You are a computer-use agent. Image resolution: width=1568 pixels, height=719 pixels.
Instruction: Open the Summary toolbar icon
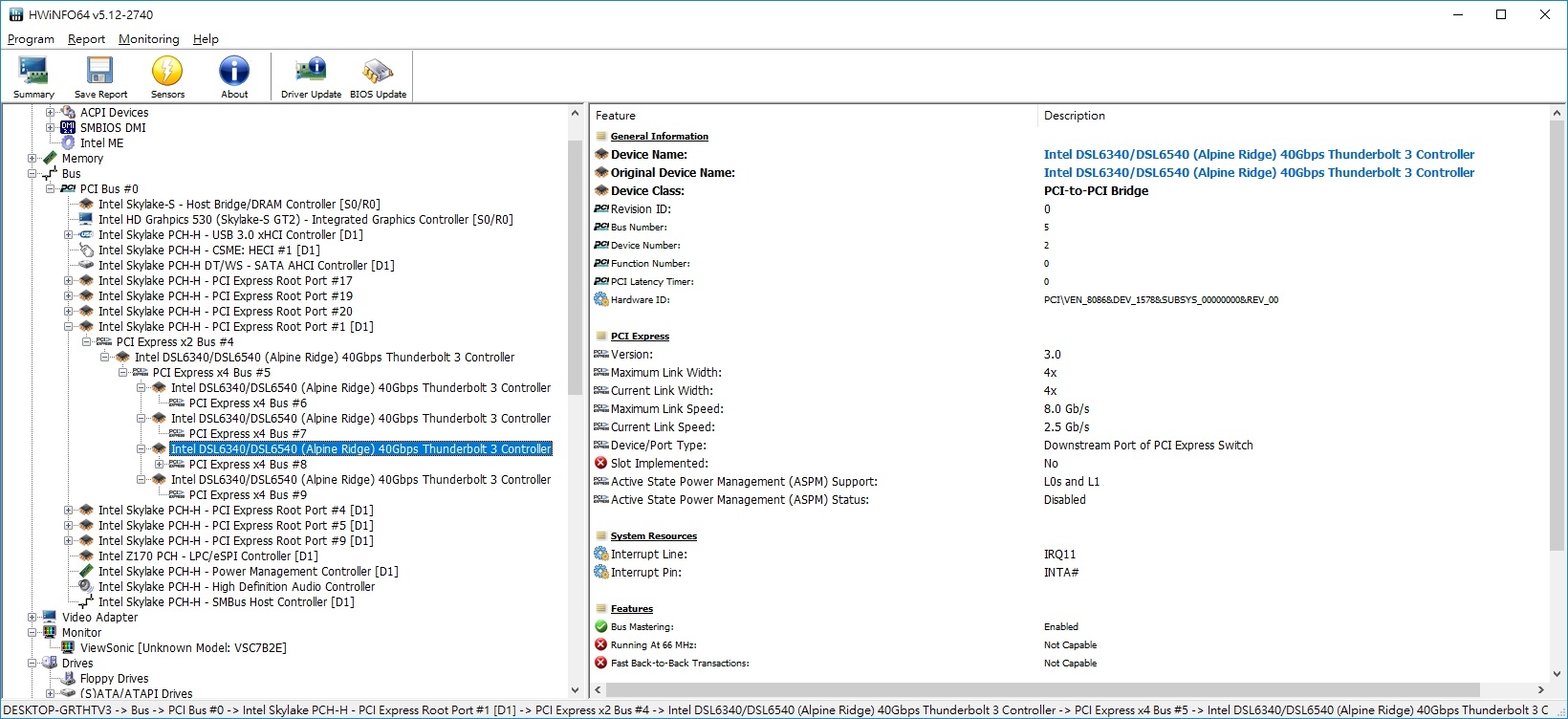33,71
